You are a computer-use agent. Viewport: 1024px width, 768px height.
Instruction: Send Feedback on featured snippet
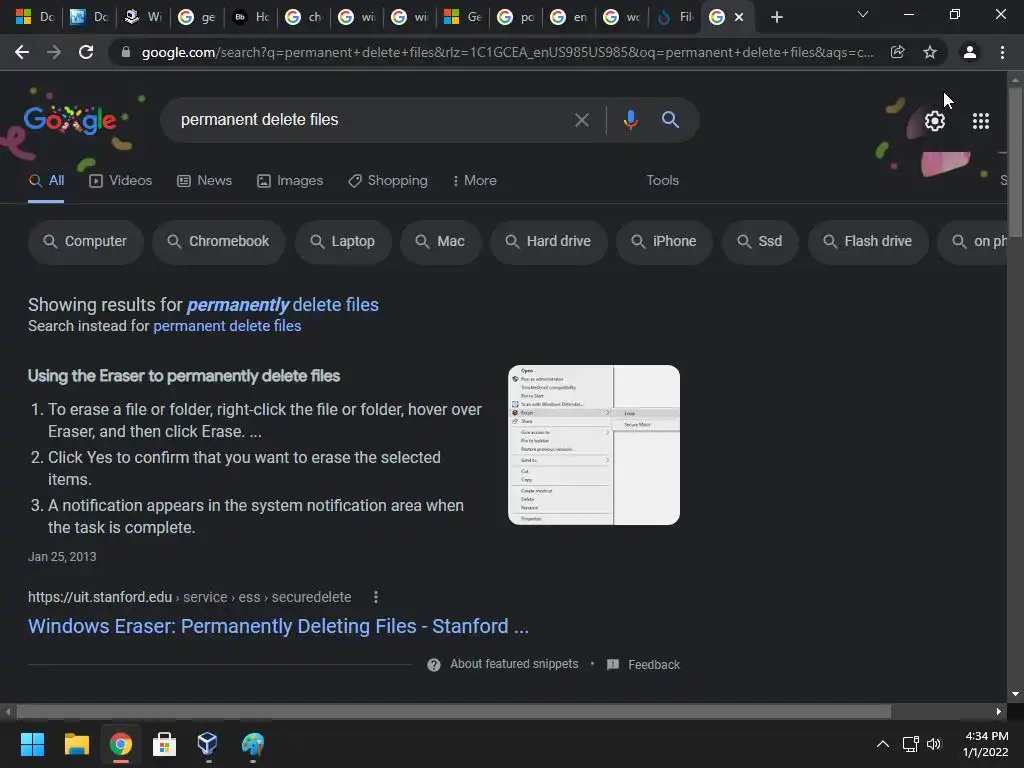point(643,665)
